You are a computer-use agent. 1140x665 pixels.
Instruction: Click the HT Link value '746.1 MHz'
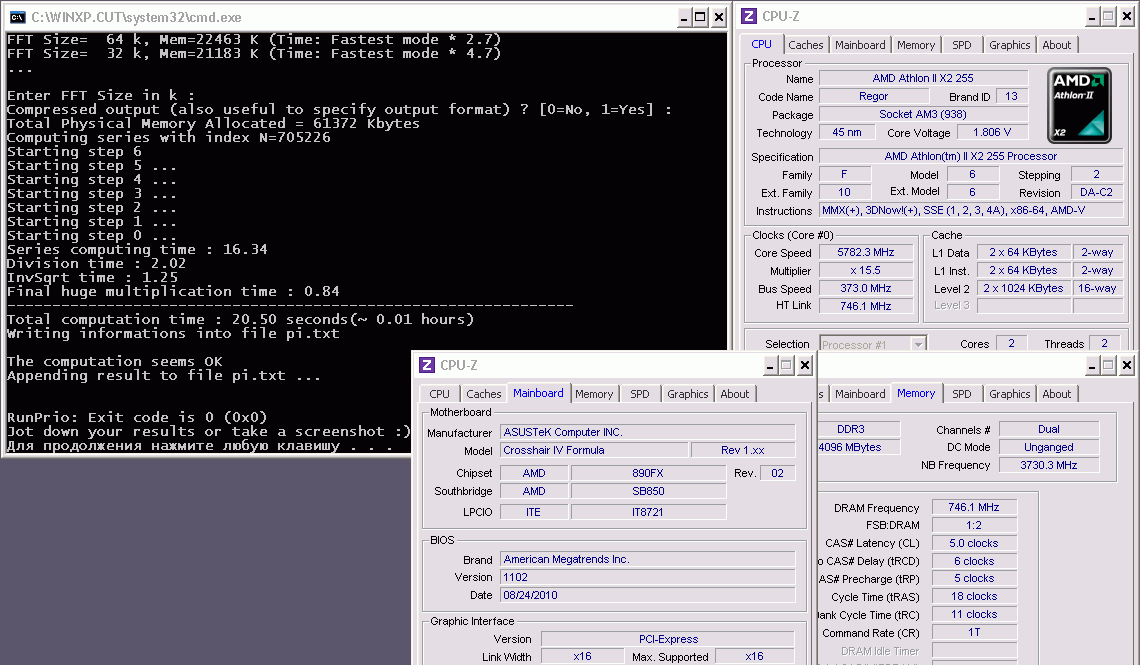(x=866, y=306)
